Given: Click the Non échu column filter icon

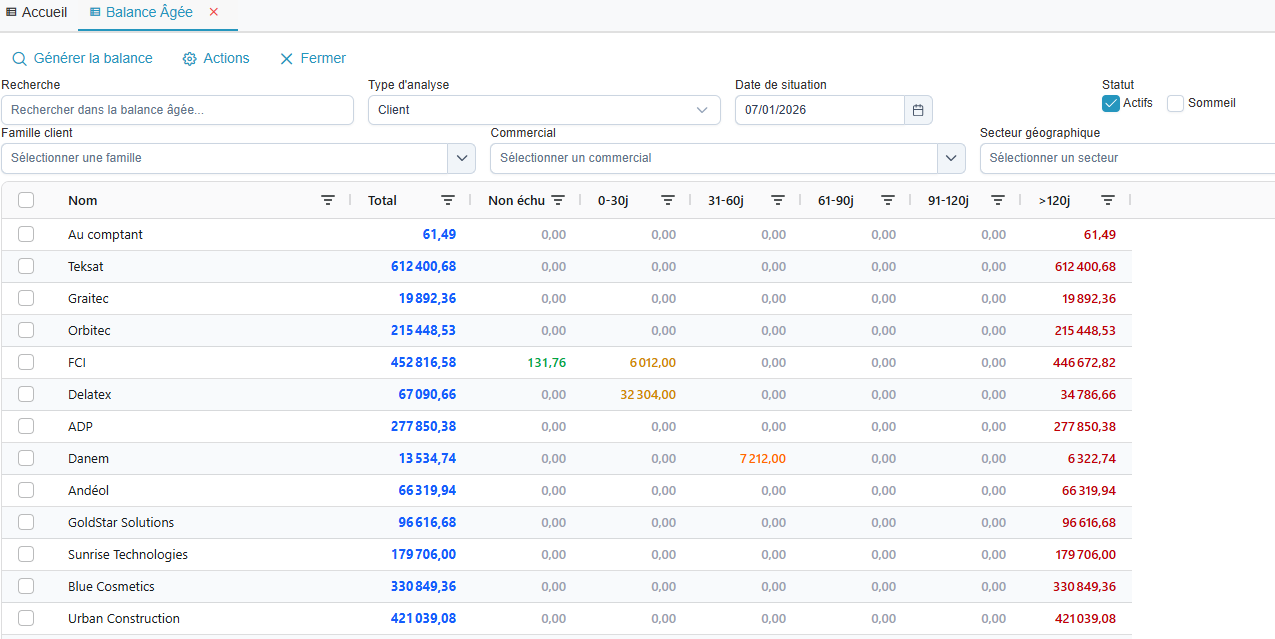Looking at the screenshot, I should coord(558,200).
